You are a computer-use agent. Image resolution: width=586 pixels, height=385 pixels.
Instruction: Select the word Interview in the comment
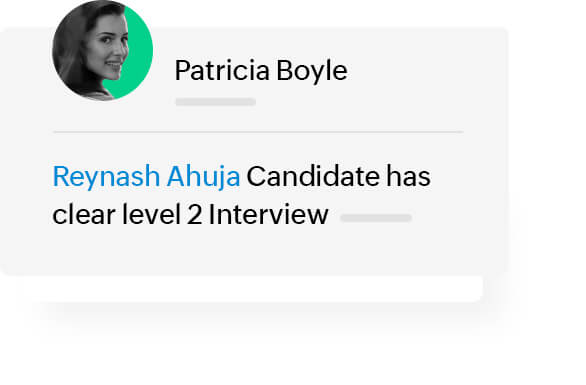tap(268, 215)
